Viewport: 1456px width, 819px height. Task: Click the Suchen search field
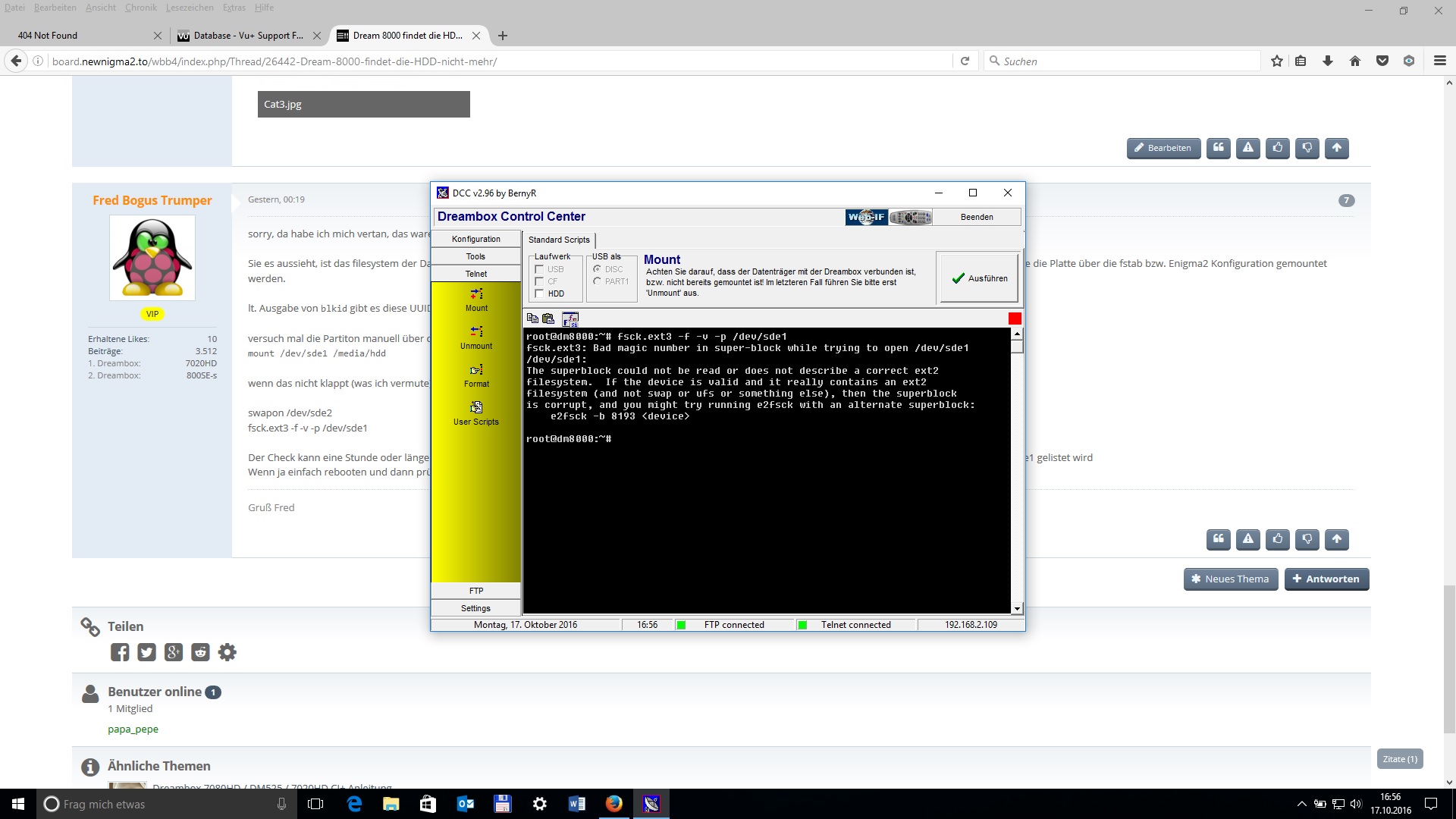tap(1123, 61)
